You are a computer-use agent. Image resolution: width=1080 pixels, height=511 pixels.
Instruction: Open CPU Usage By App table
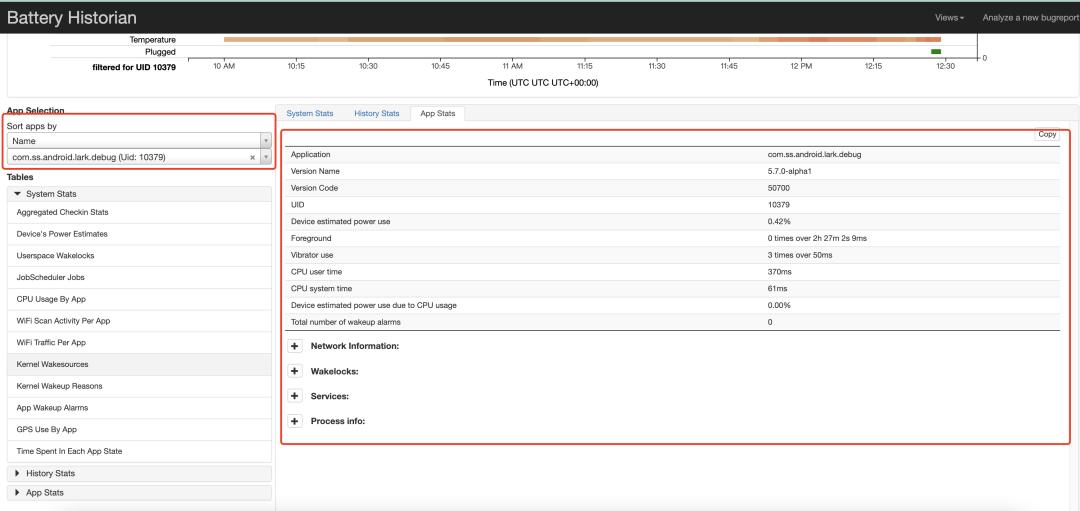139,299
